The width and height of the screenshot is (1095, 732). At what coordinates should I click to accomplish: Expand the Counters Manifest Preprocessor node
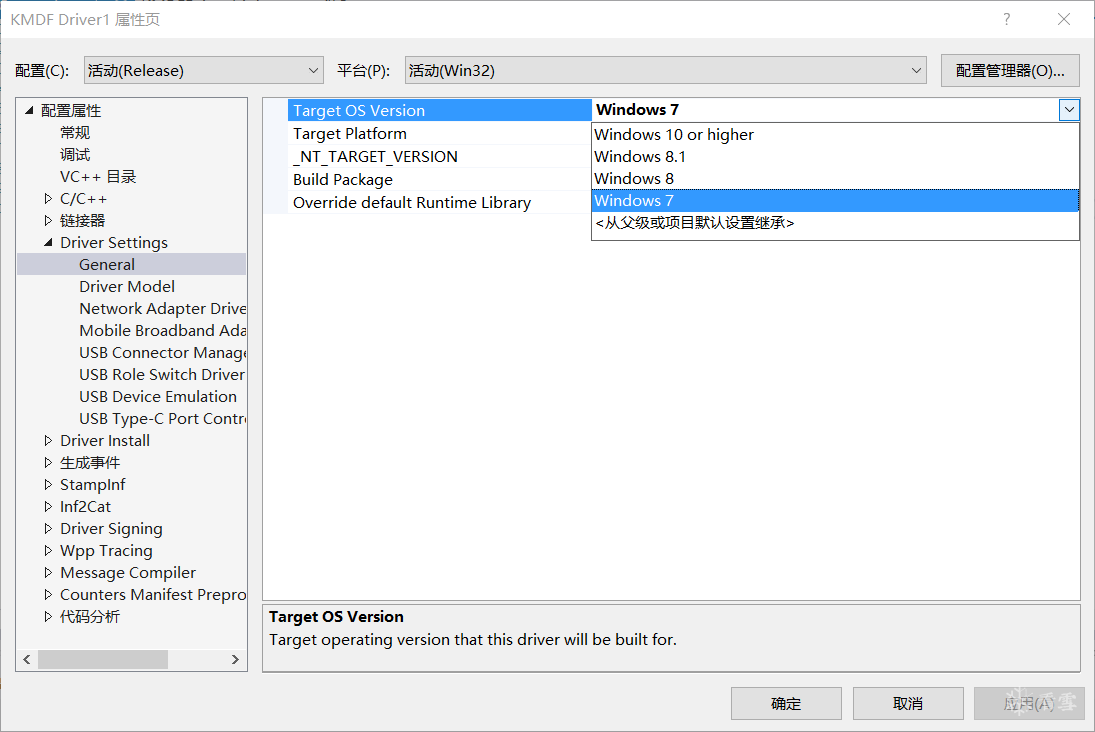tap(48, 594)
